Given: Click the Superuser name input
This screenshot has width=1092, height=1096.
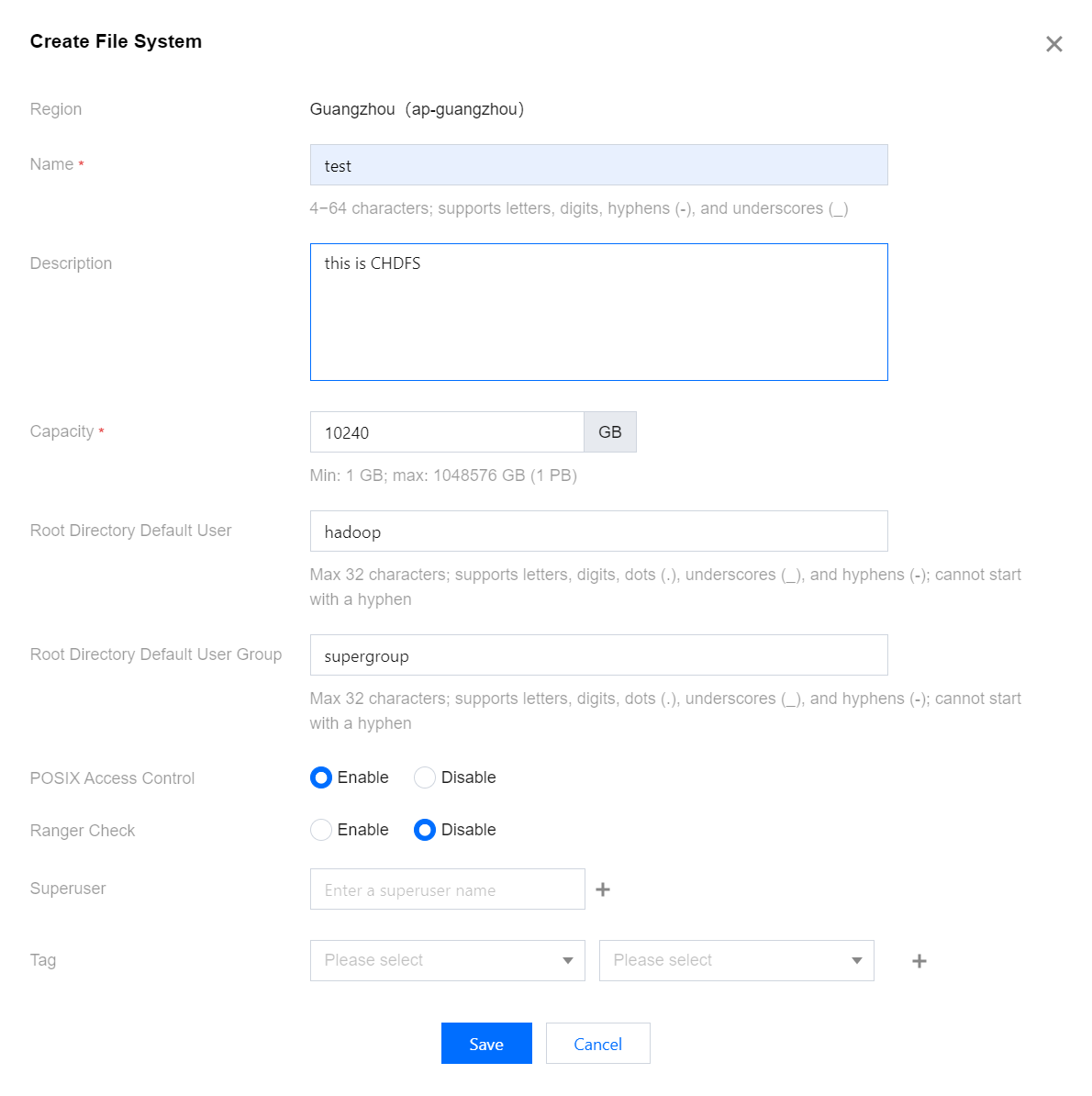Looking at the screenshot, I should point(447,889).
